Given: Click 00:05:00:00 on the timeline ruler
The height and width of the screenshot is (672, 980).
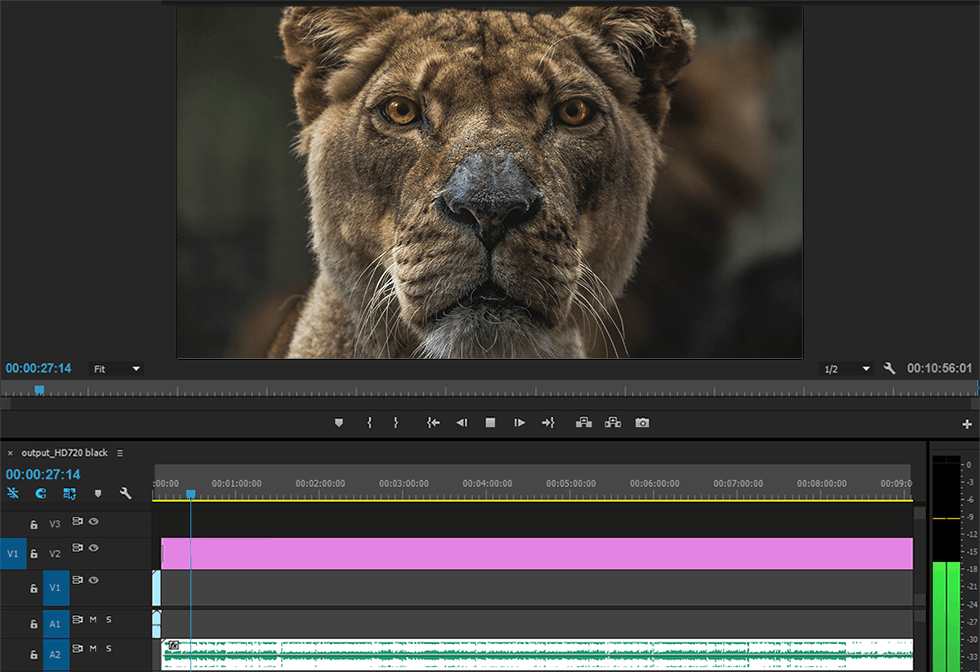Looking at the screenshot, I should coord(571,483).
